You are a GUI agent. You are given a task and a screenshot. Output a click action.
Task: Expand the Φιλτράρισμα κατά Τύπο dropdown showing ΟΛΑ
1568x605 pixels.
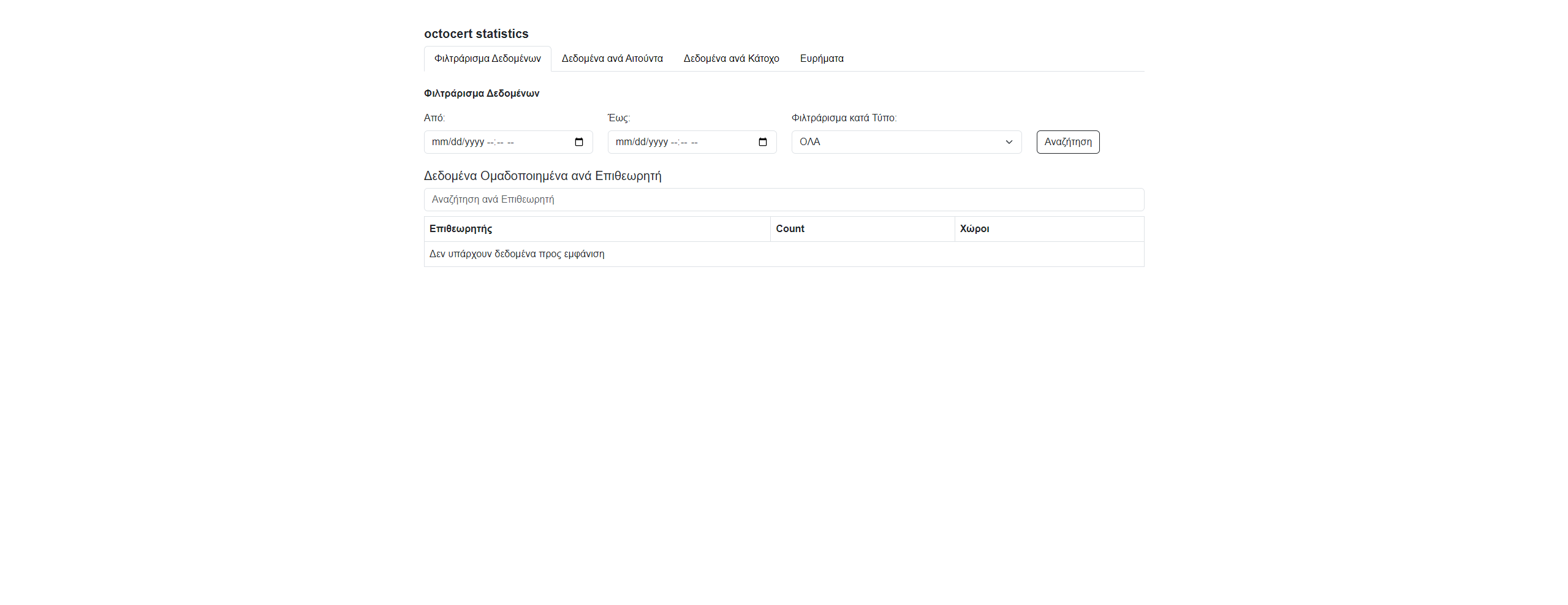pyautogui.click(x=906, y=142)
